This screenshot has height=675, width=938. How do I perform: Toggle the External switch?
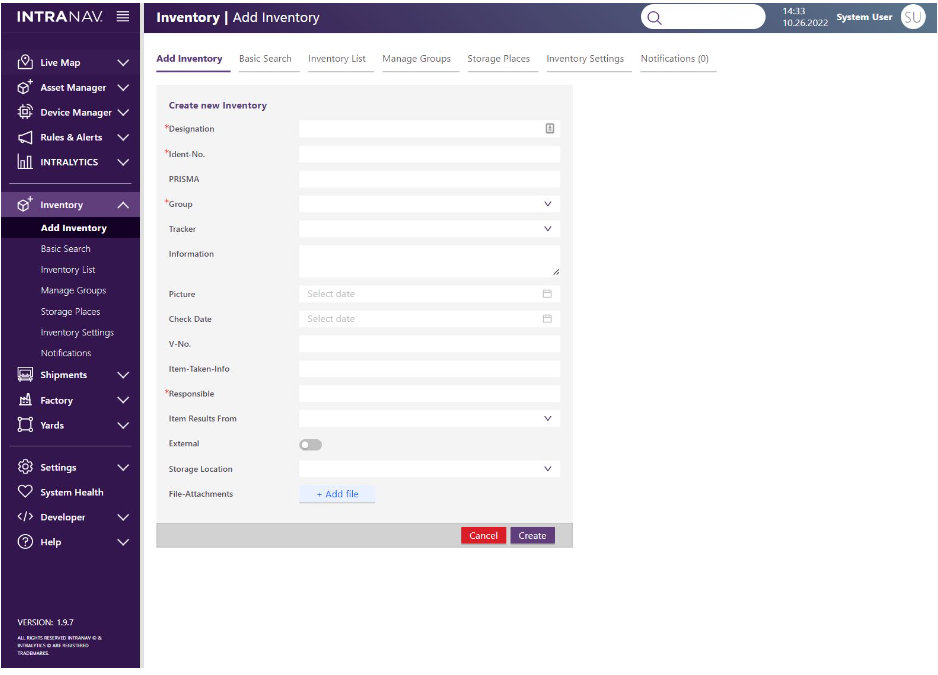(x=310, y=445)
